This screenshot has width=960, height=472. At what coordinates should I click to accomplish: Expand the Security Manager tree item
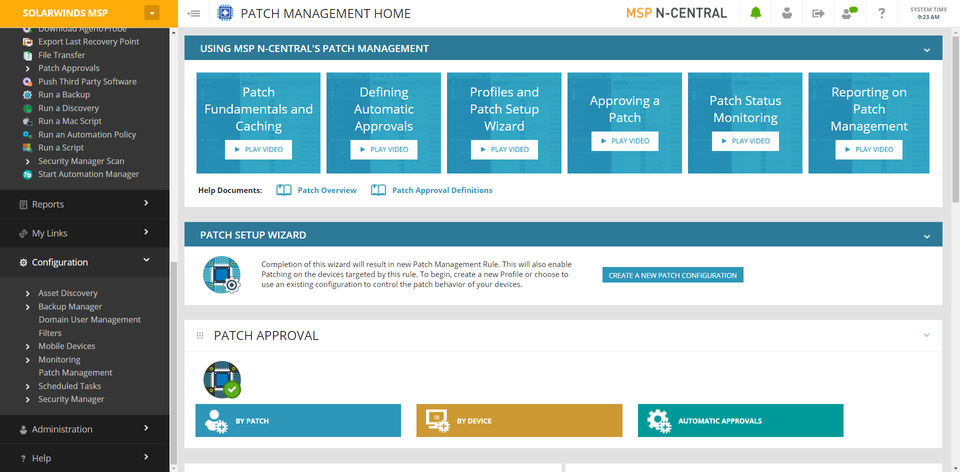28,399
